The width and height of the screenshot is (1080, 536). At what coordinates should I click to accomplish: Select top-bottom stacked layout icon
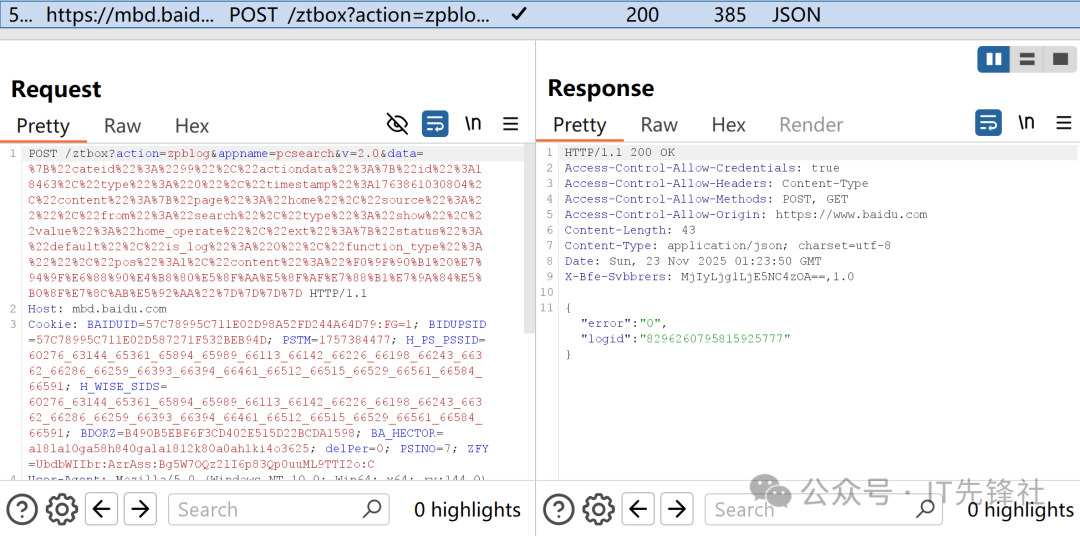[x=1027, y=59]
